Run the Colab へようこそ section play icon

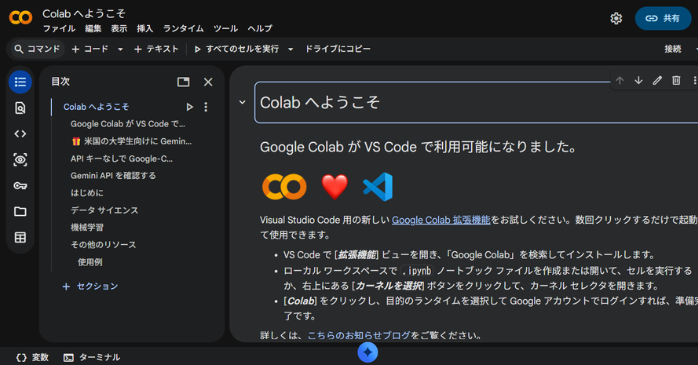coord(190,107)
